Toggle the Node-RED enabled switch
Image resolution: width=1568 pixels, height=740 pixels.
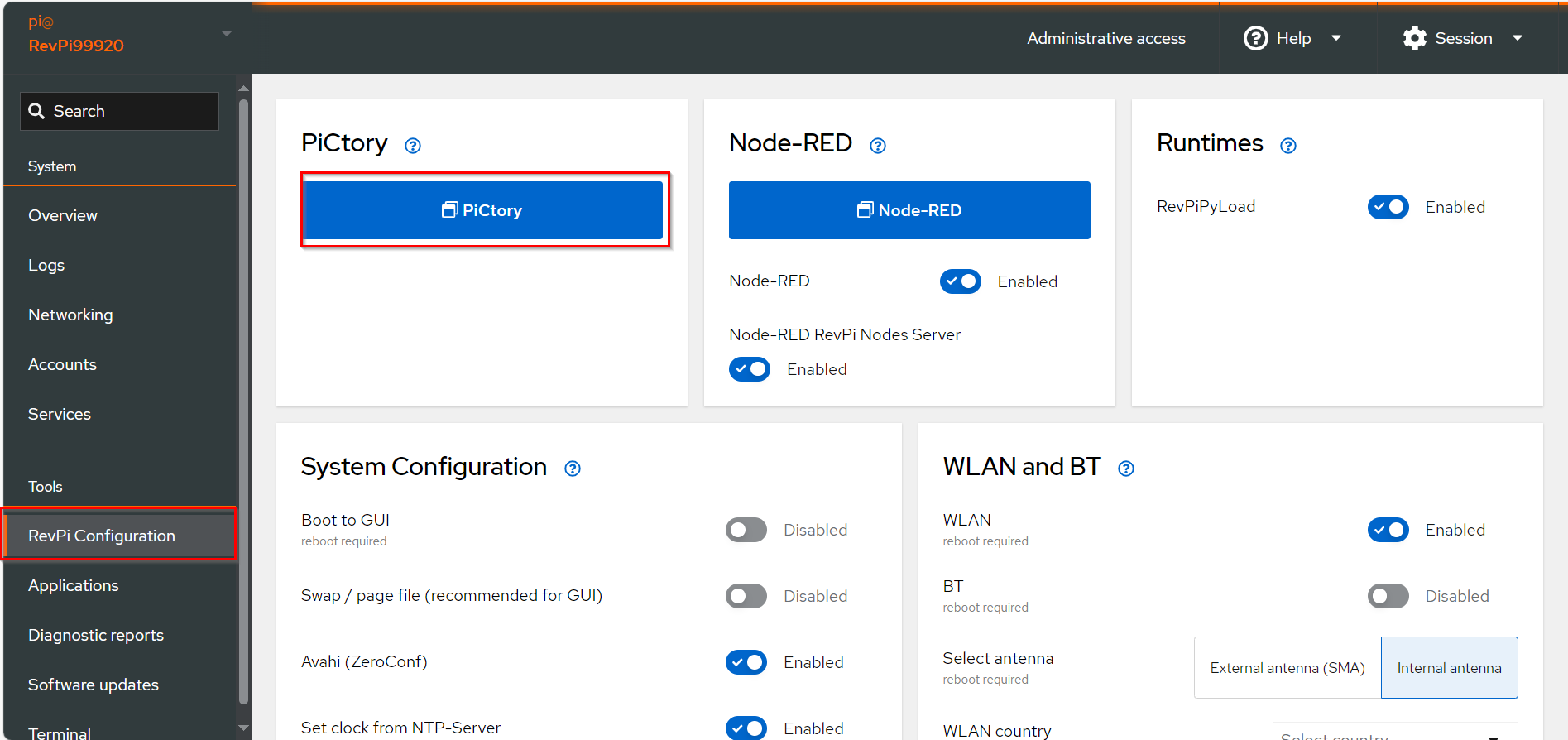pyautogui.click(x=961, y=281)
